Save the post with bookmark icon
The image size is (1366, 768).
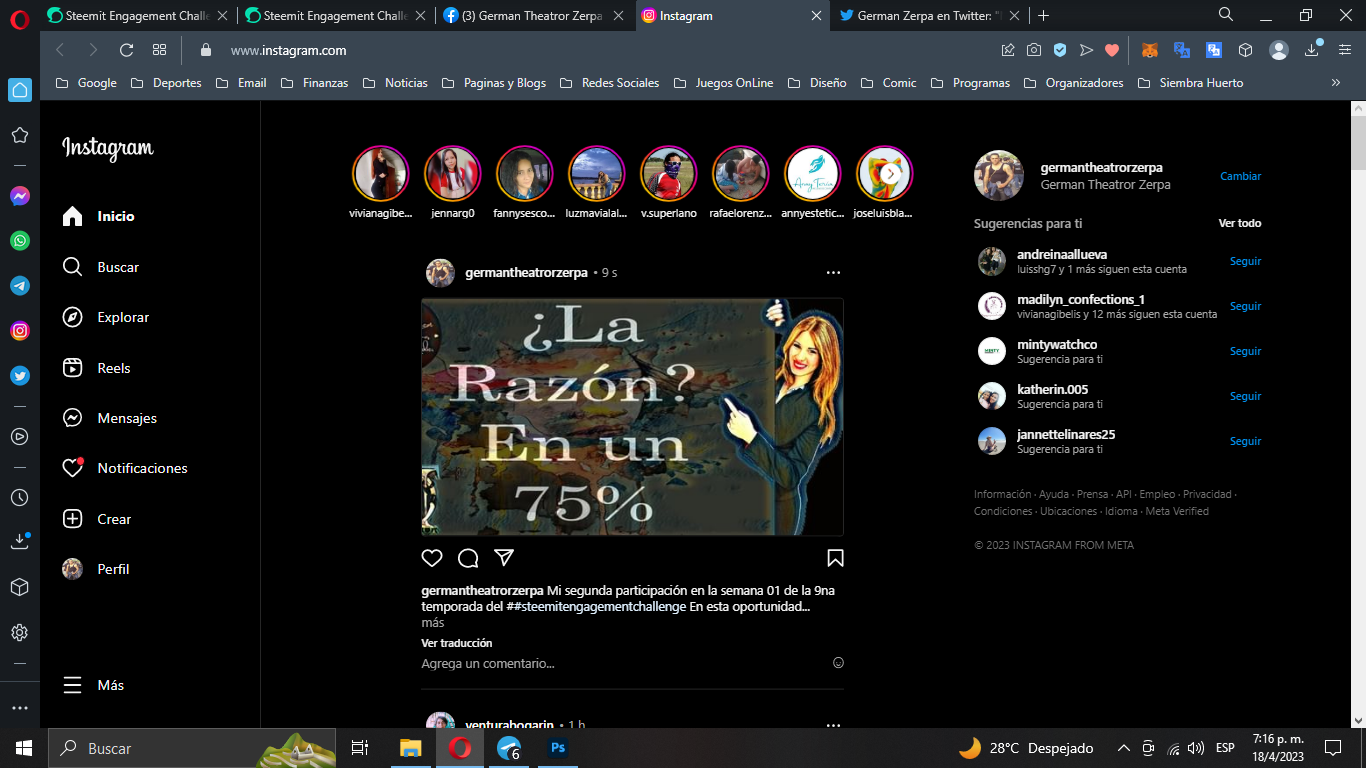tap(835, 558)
